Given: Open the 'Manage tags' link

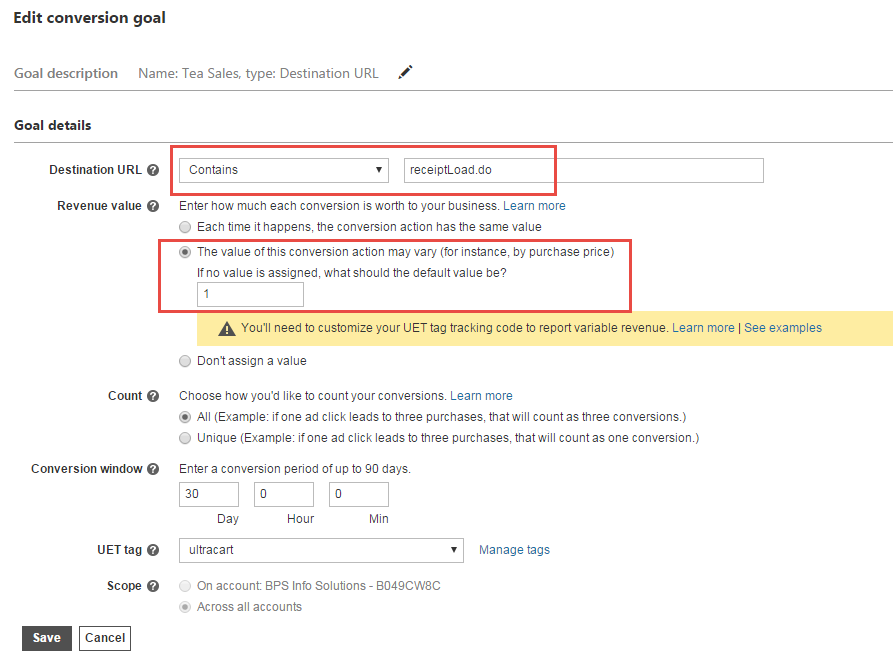Looking at the screenshot, I should tap(514, 550).
